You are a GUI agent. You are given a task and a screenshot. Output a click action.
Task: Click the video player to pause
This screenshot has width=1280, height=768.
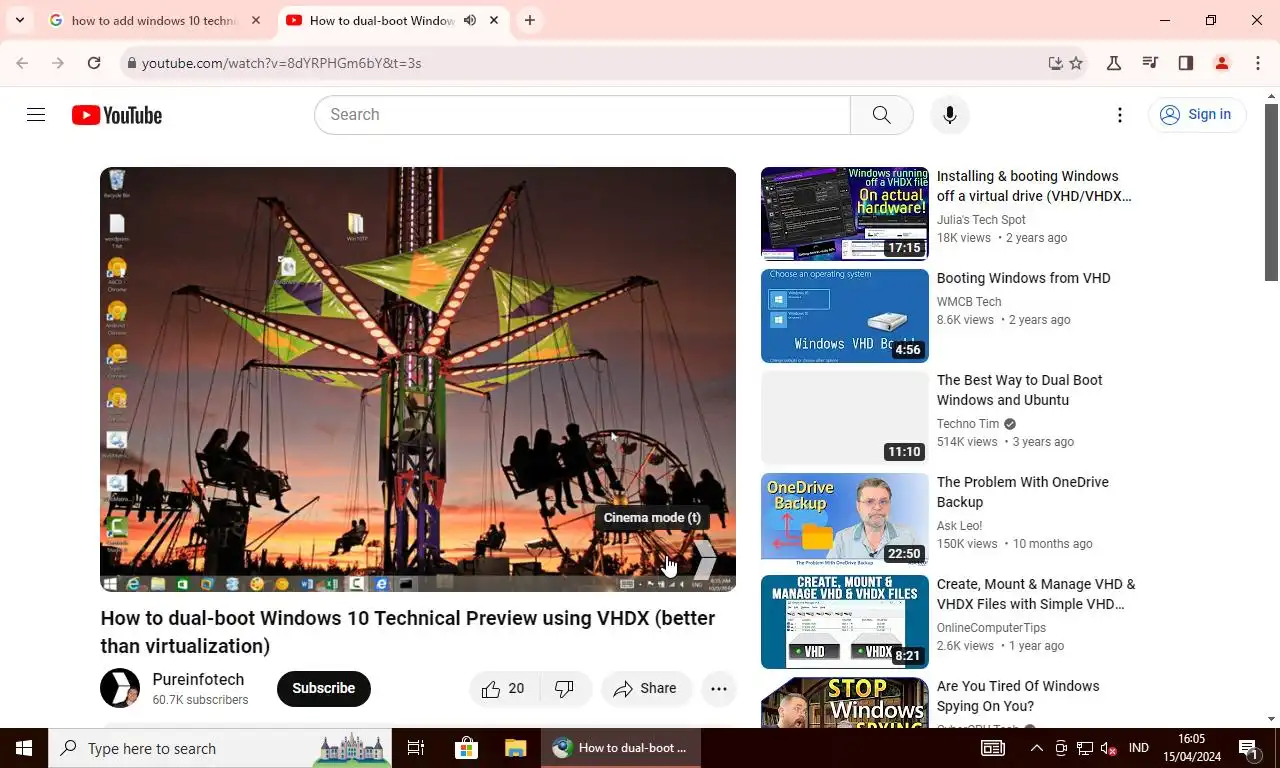click(418, 379)
